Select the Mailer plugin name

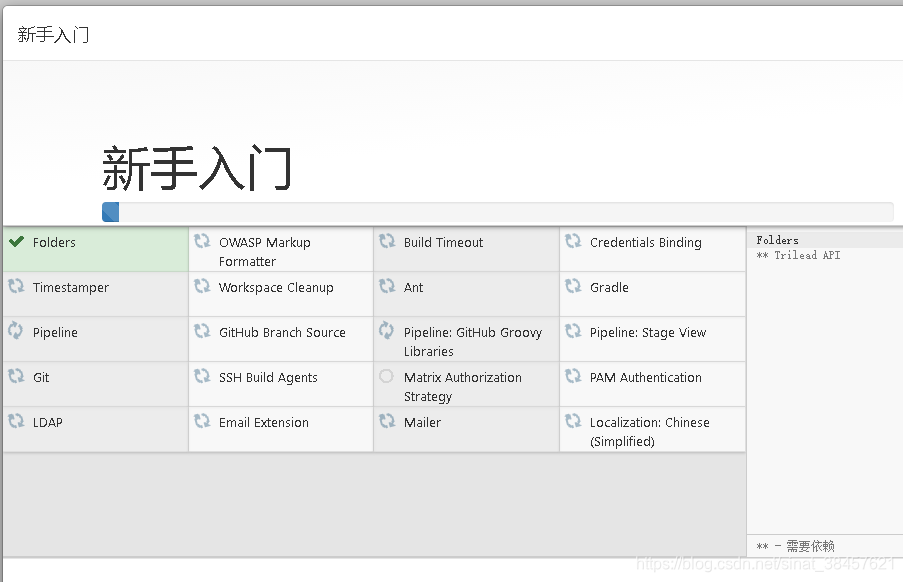[x=423, y=422]
